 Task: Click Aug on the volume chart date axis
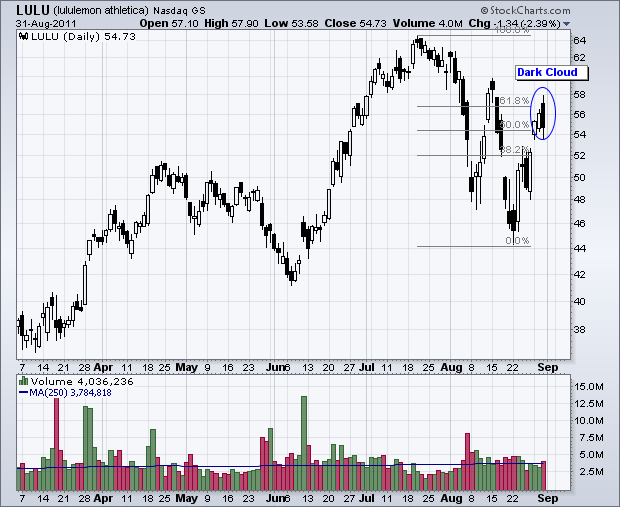pyautogui.click(x=451, y=498)
